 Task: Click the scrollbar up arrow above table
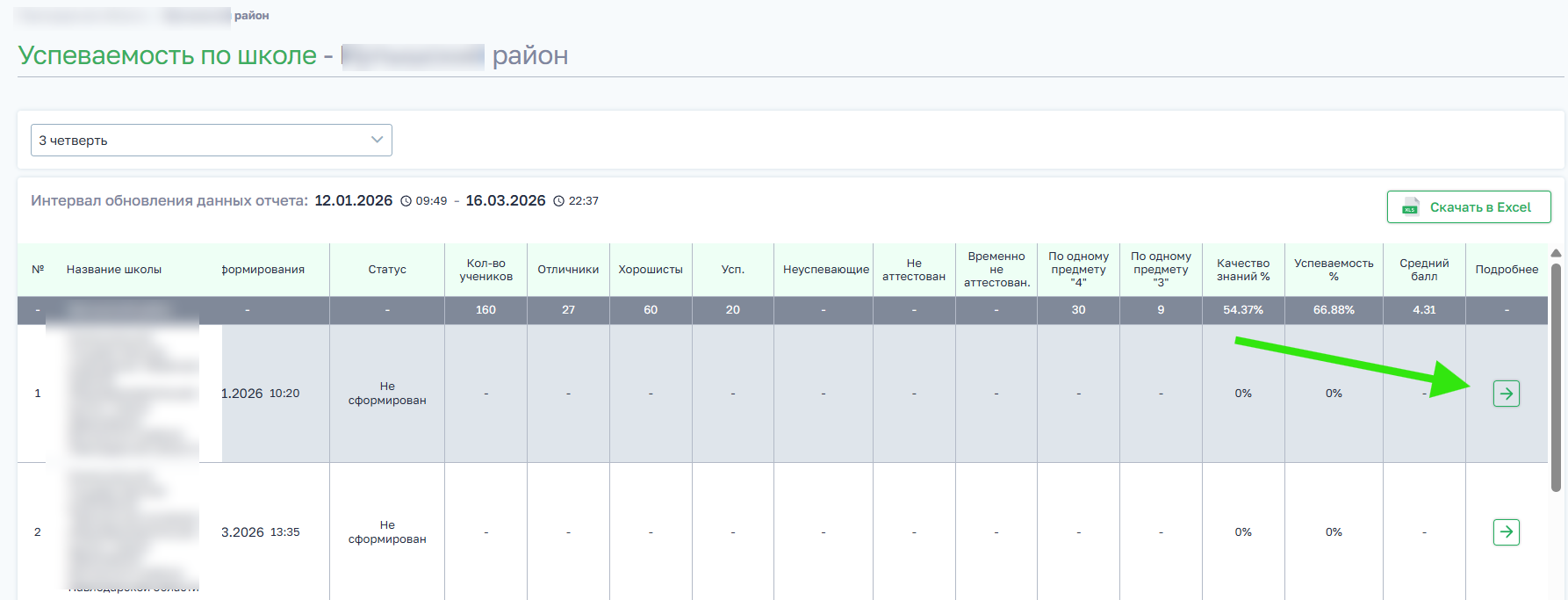click(1556, 253)
